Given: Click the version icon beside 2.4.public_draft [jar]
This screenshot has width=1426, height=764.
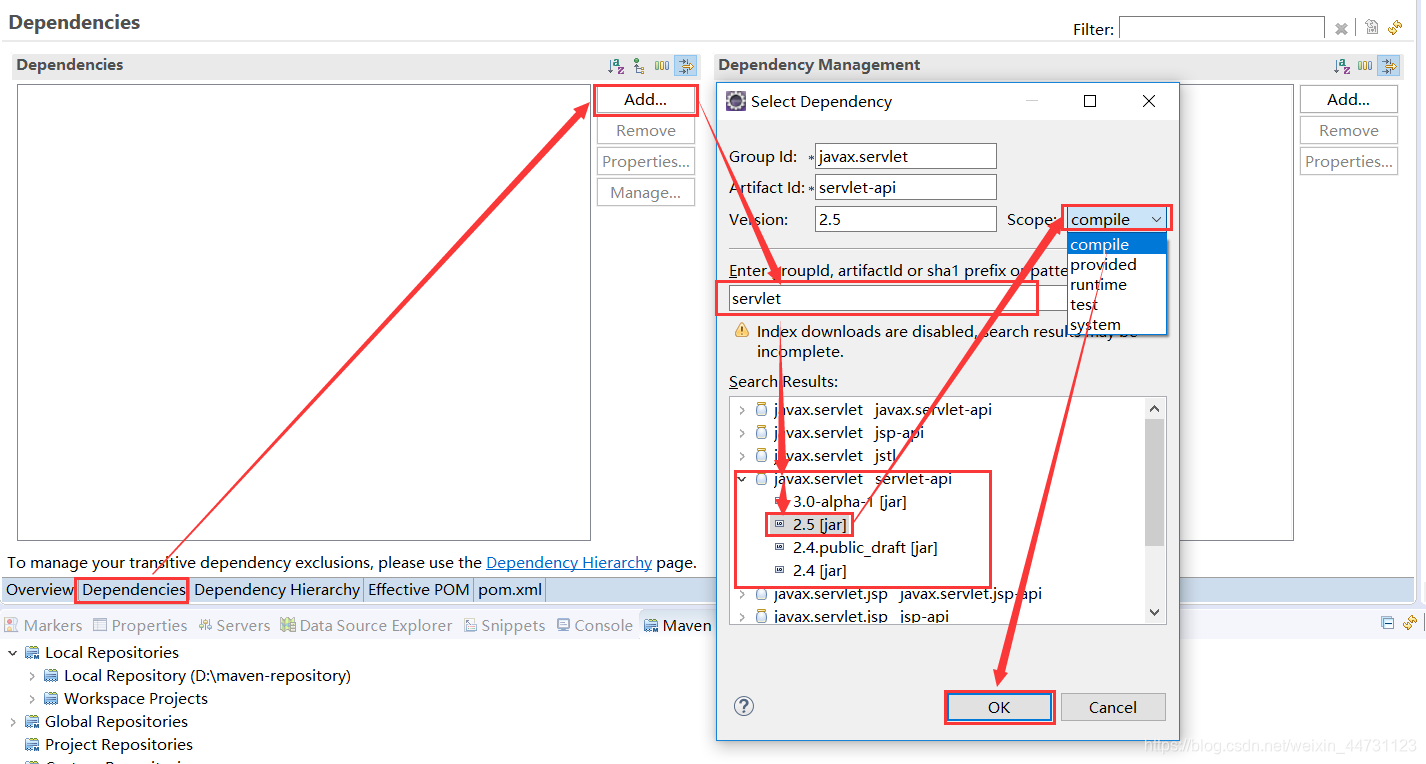Looking at the screenshot, I should (781, 547).
